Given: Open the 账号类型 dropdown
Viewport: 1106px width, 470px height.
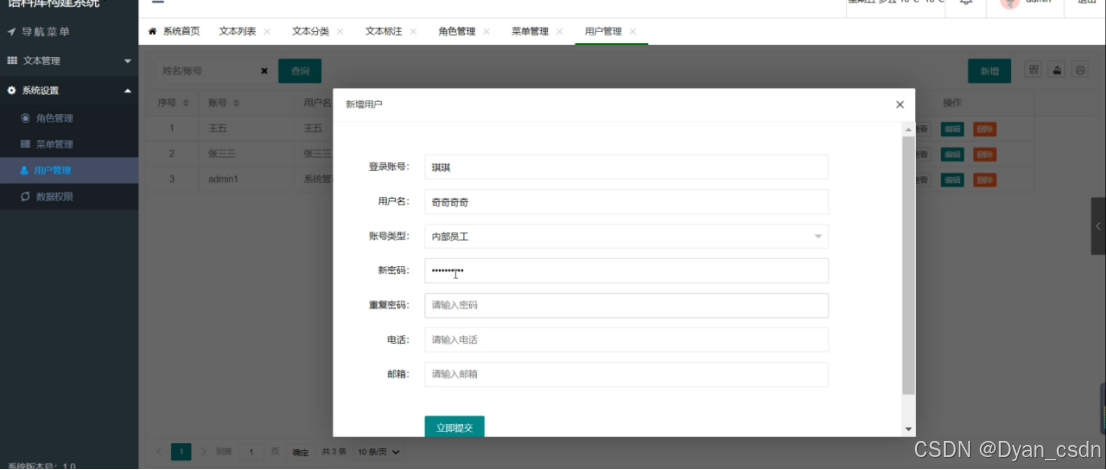Looking at the screenshot, I should coord(626,236).
